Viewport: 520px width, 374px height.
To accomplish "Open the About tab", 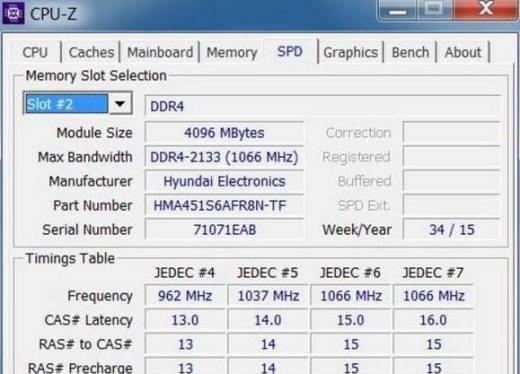I will 463,52.
